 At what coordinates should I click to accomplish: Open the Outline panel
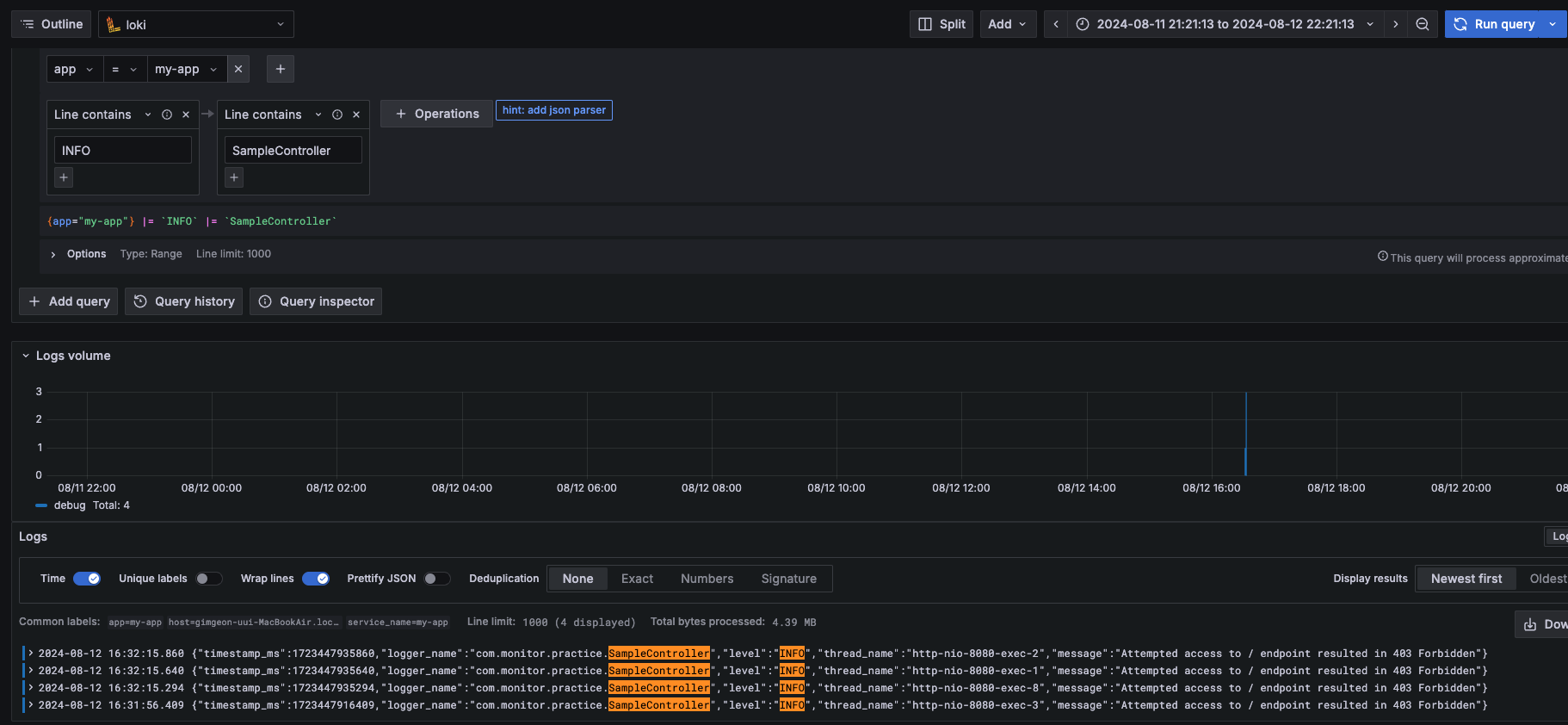(52, 24)
